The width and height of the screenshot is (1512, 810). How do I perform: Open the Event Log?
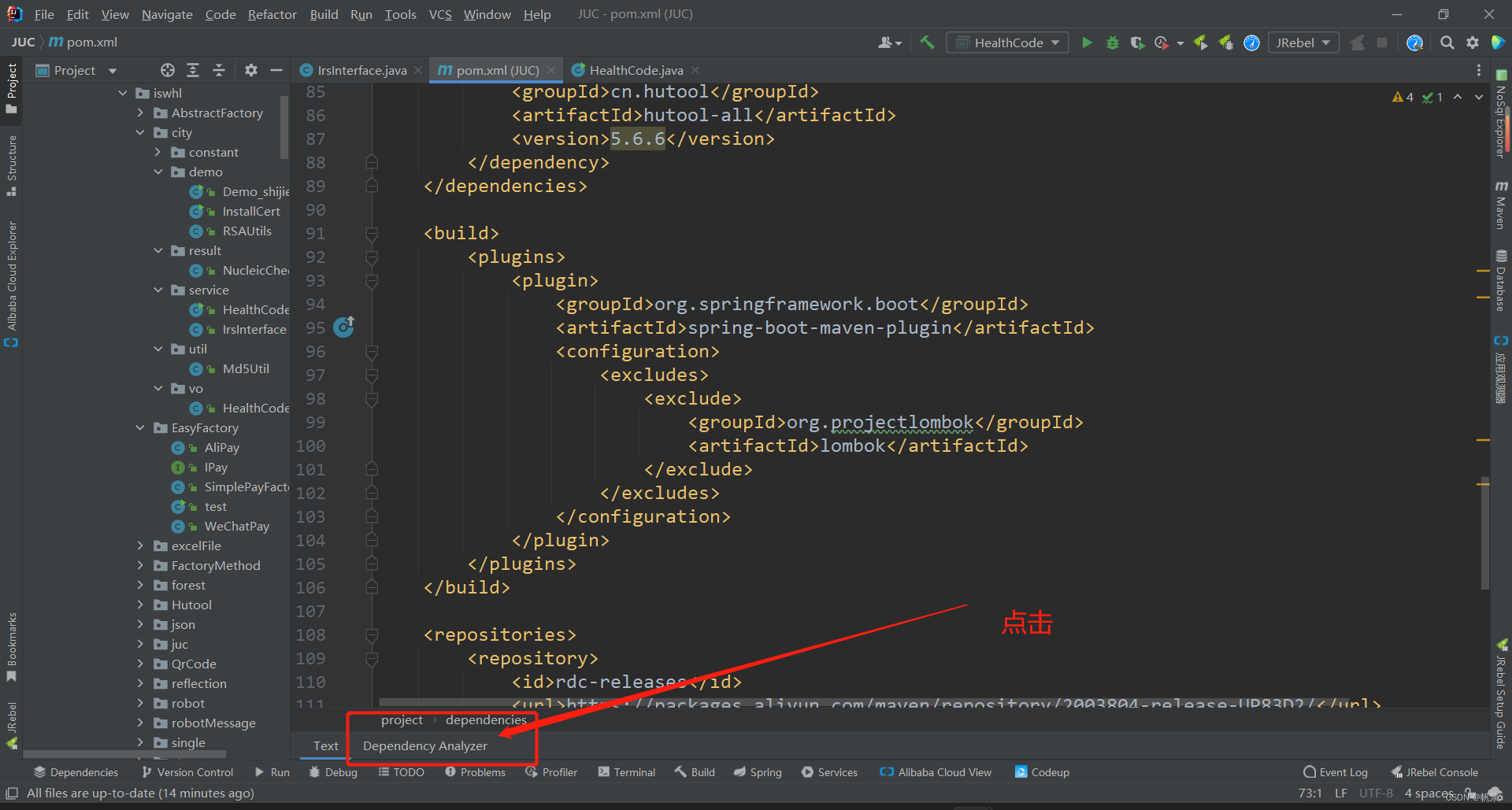coord(1336,772)
